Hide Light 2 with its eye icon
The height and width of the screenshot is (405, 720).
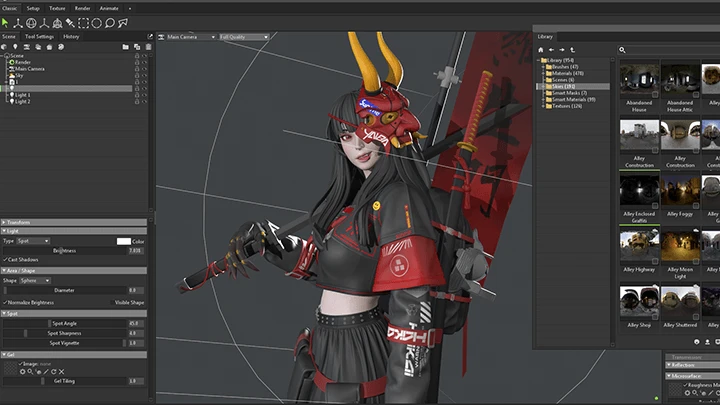click(x=144, y=101)
